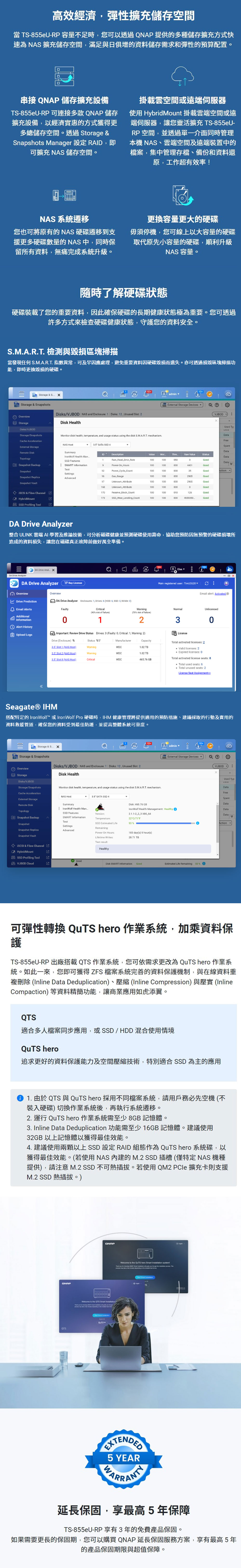The image size is (241, 1568).
Task: Click the Seagate IronWolf logo in Disk Health
Action: pos(100,807)
